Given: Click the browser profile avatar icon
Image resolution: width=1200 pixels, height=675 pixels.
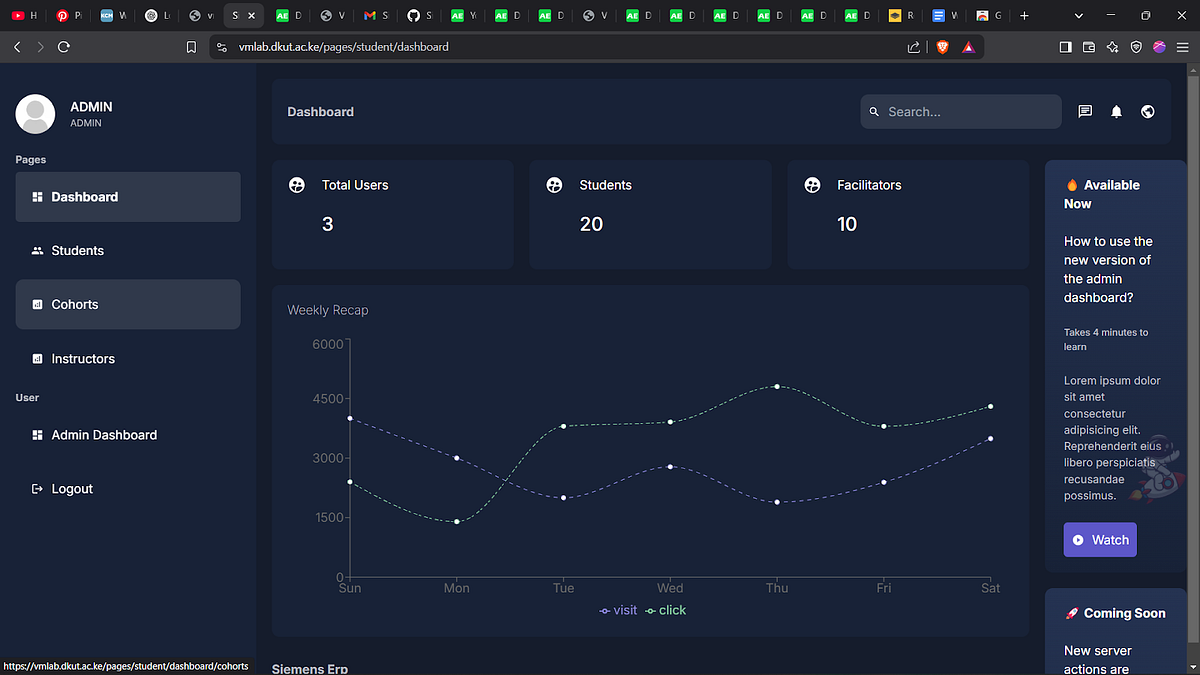Looking at the screenshot, I should 1160,47.
